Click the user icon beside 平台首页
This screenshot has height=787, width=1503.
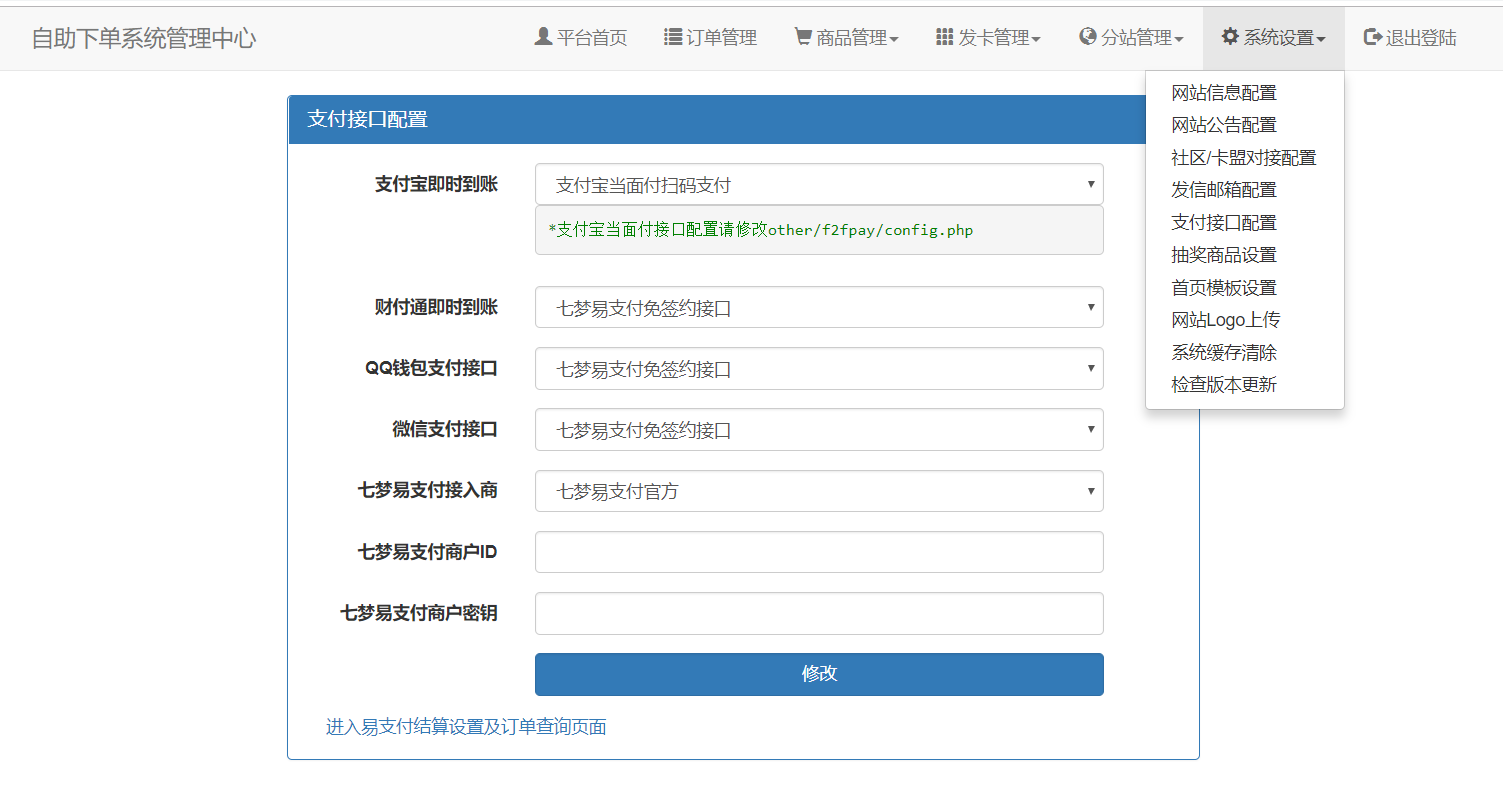coord(543,37)
